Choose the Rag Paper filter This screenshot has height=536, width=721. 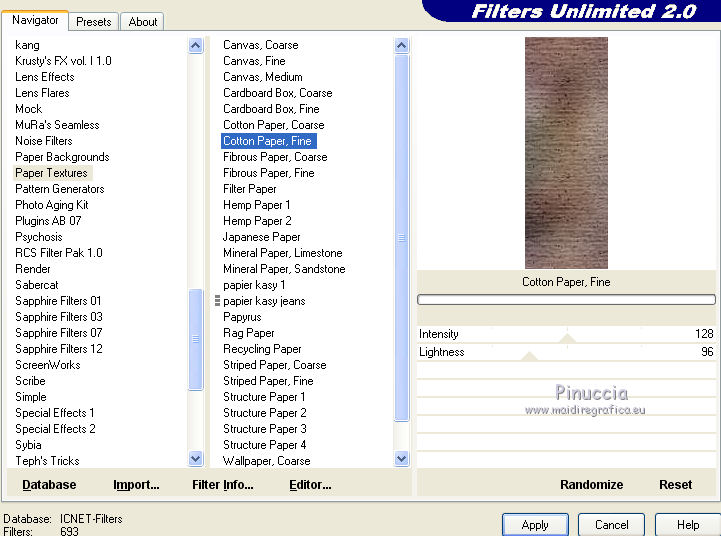(248, 333)
